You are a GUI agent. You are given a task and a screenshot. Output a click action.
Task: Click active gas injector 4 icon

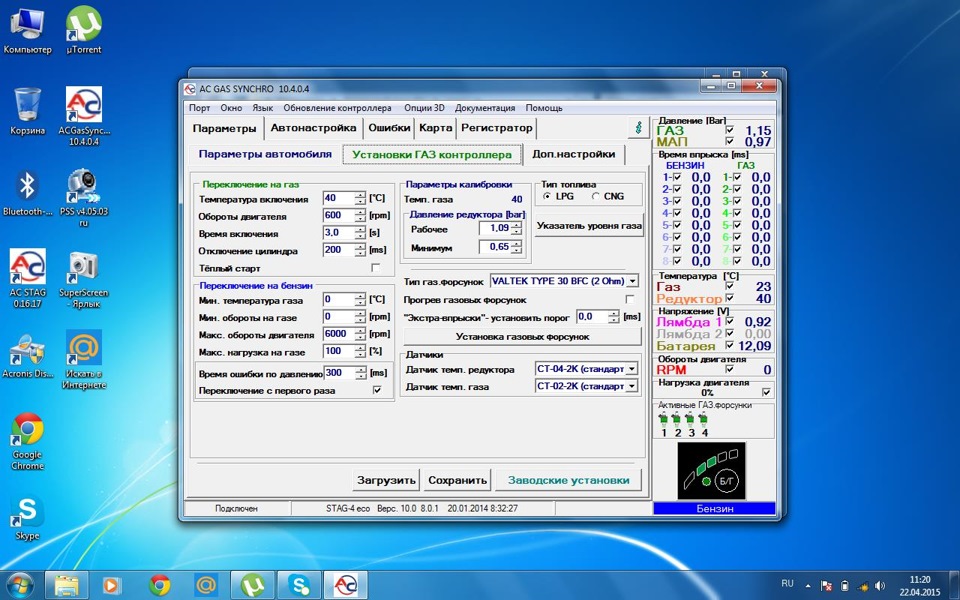click(x=703, y=420)
